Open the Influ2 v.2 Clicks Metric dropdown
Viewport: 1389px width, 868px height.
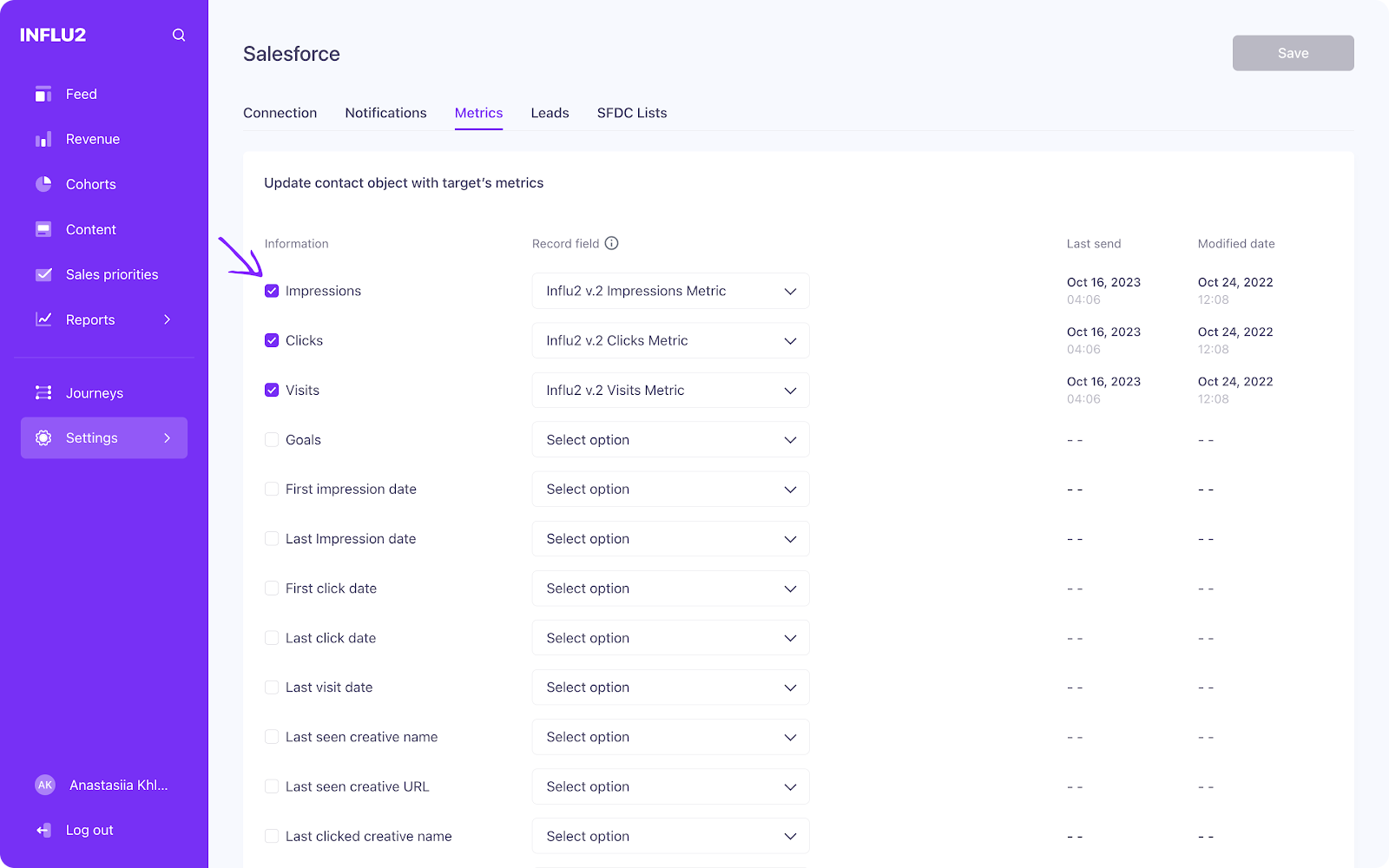click(x=671, y=340)
